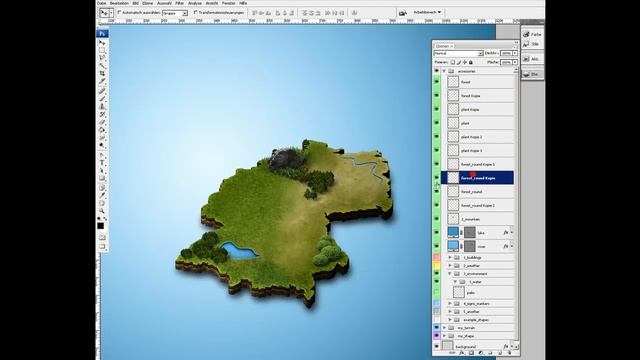Select the Shape tool
Screen dimensions: 640x360
click(x=102, y=178)
